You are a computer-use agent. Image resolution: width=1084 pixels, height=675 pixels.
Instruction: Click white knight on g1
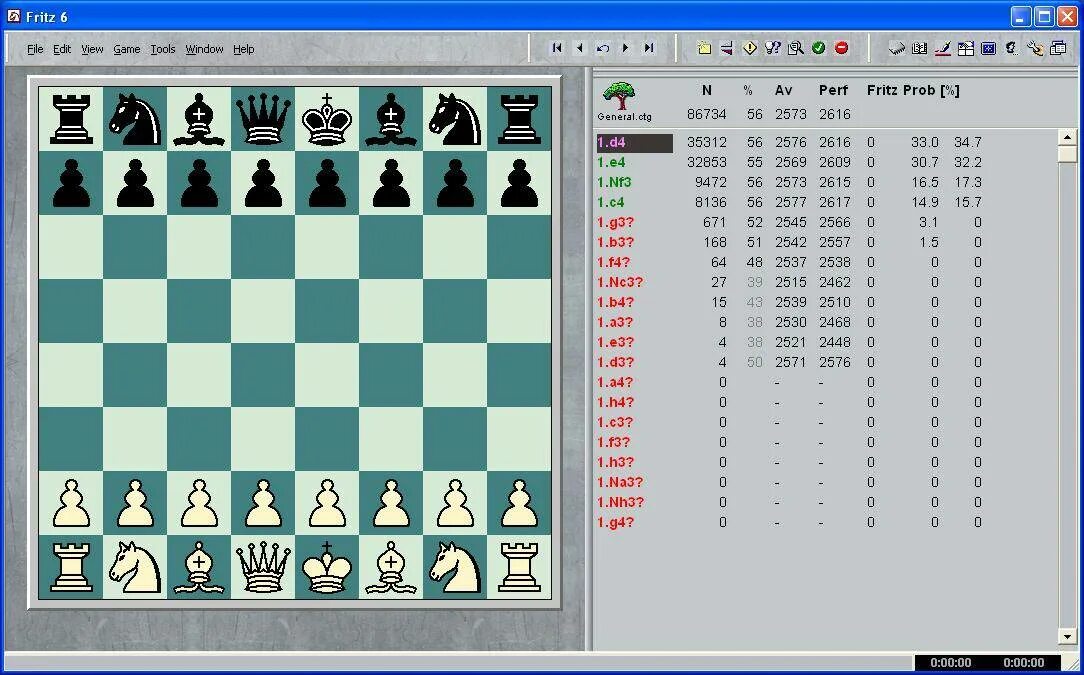tap(455, 567)
